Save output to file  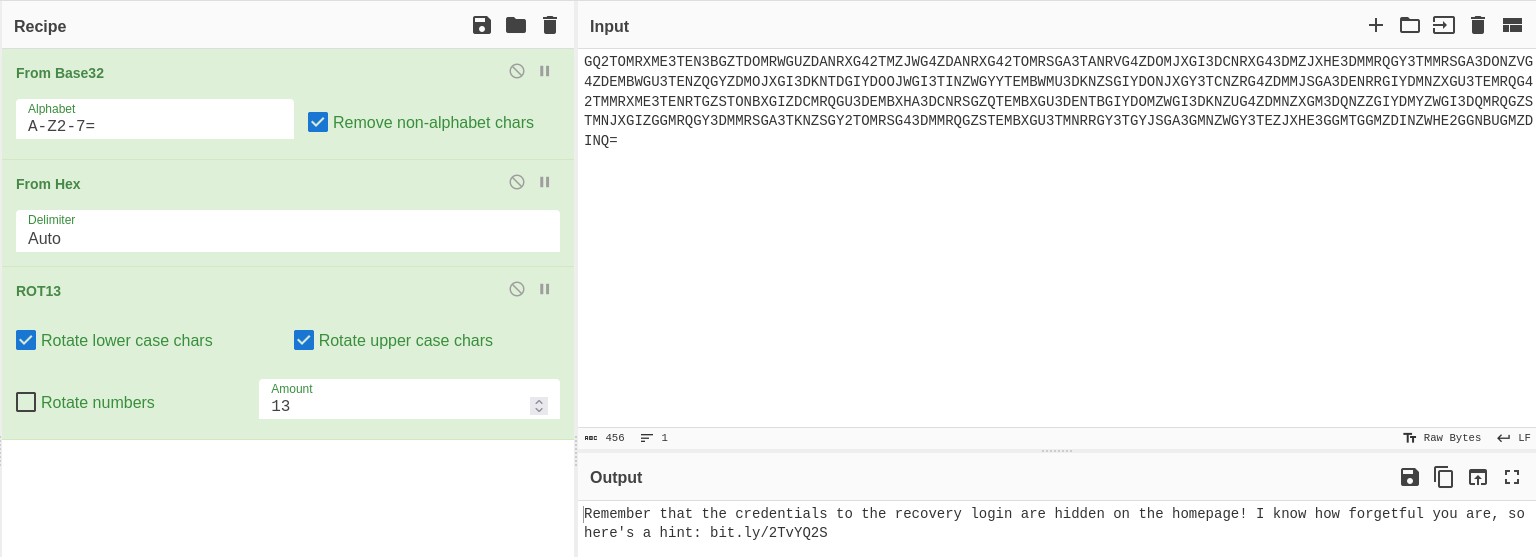coord(1410,477)
